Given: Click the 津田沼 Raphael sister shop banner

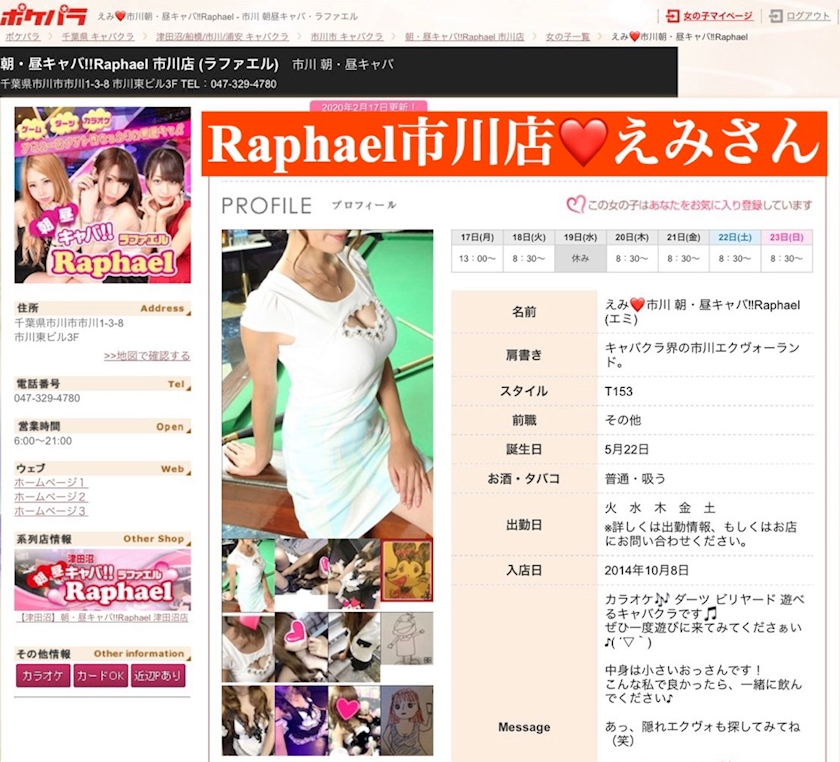Looking at the screenshot, I should 102,580.
